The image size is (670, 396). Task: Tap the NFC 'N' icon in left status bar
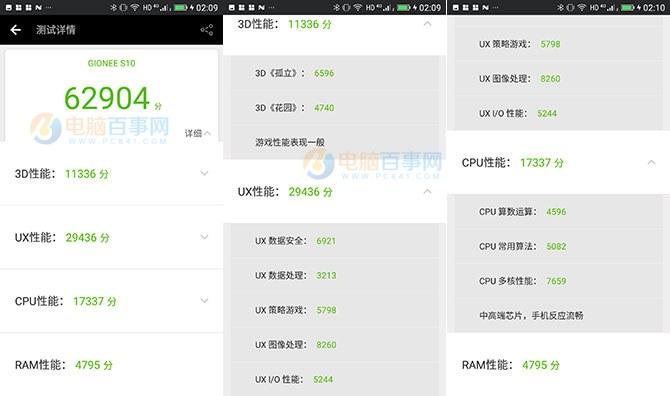coord(38,8)
